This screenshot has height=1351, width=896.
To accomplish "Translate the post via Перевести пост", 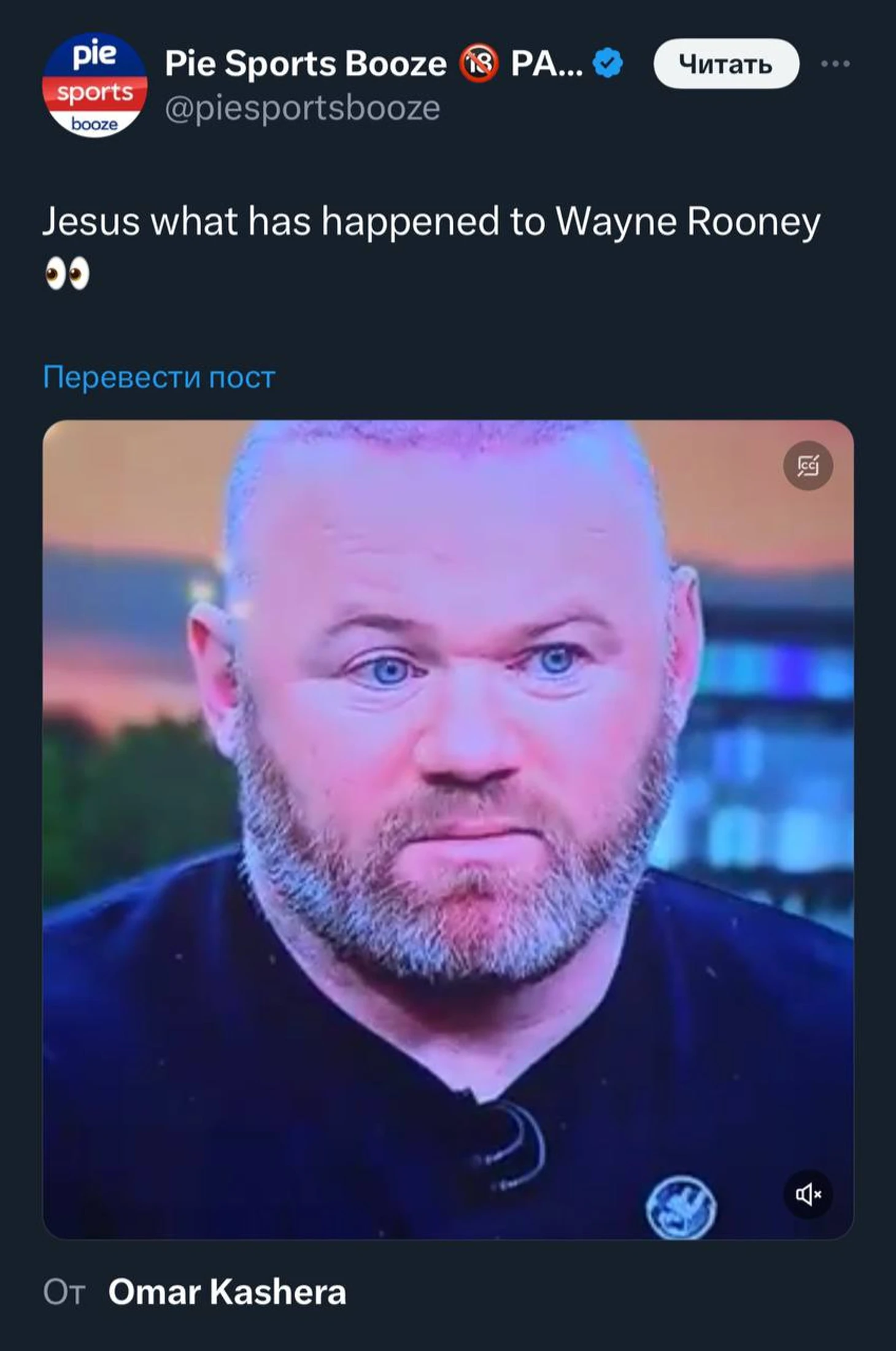I will [159, 377].
